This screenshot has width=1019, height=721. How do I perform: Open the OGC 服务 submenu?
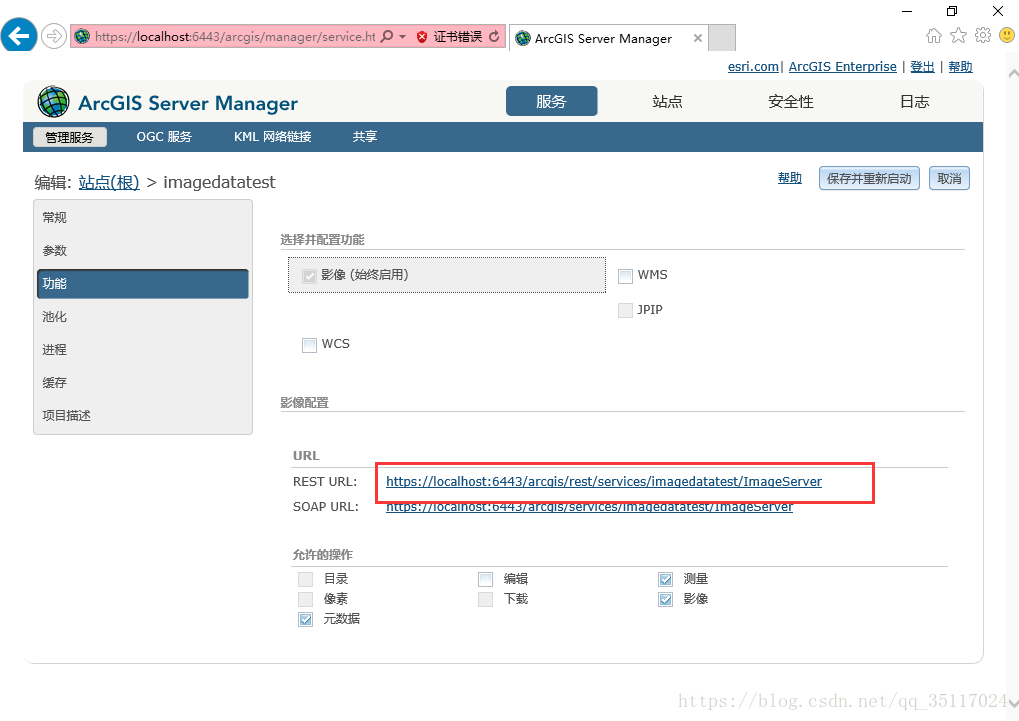point(164,137)
